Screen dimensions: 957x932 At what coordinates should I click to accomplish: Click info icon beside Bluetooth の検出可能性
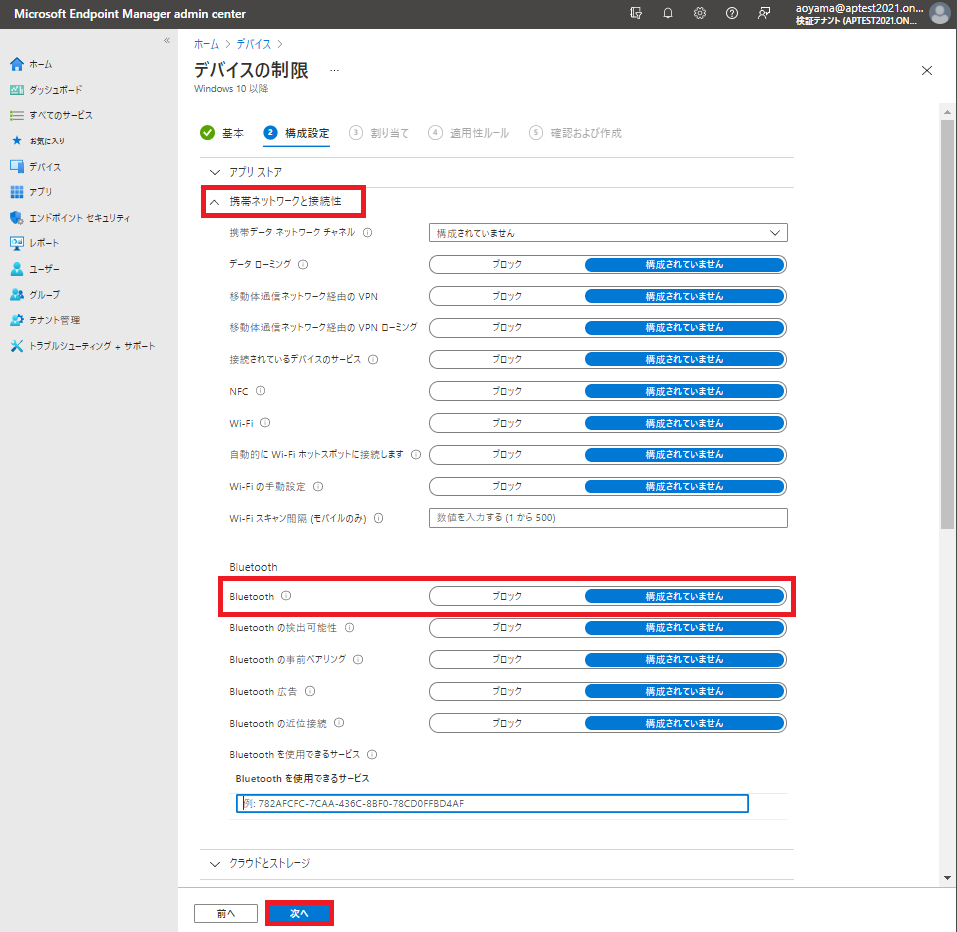pos(350,627)
